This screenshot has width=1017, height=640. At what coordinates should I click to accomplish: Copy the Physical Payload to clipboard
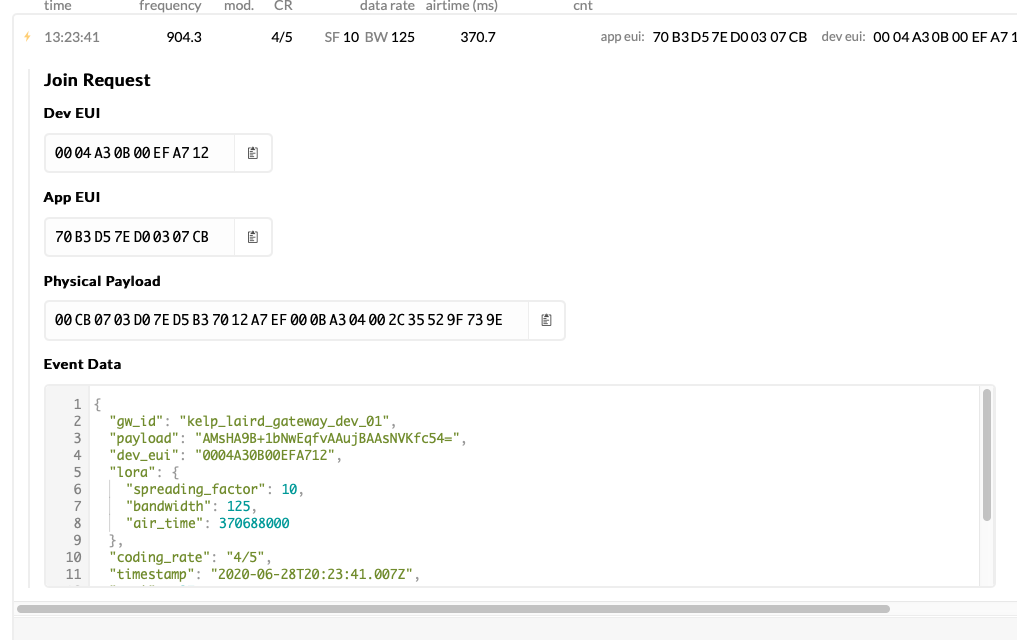tap(546, 320)
